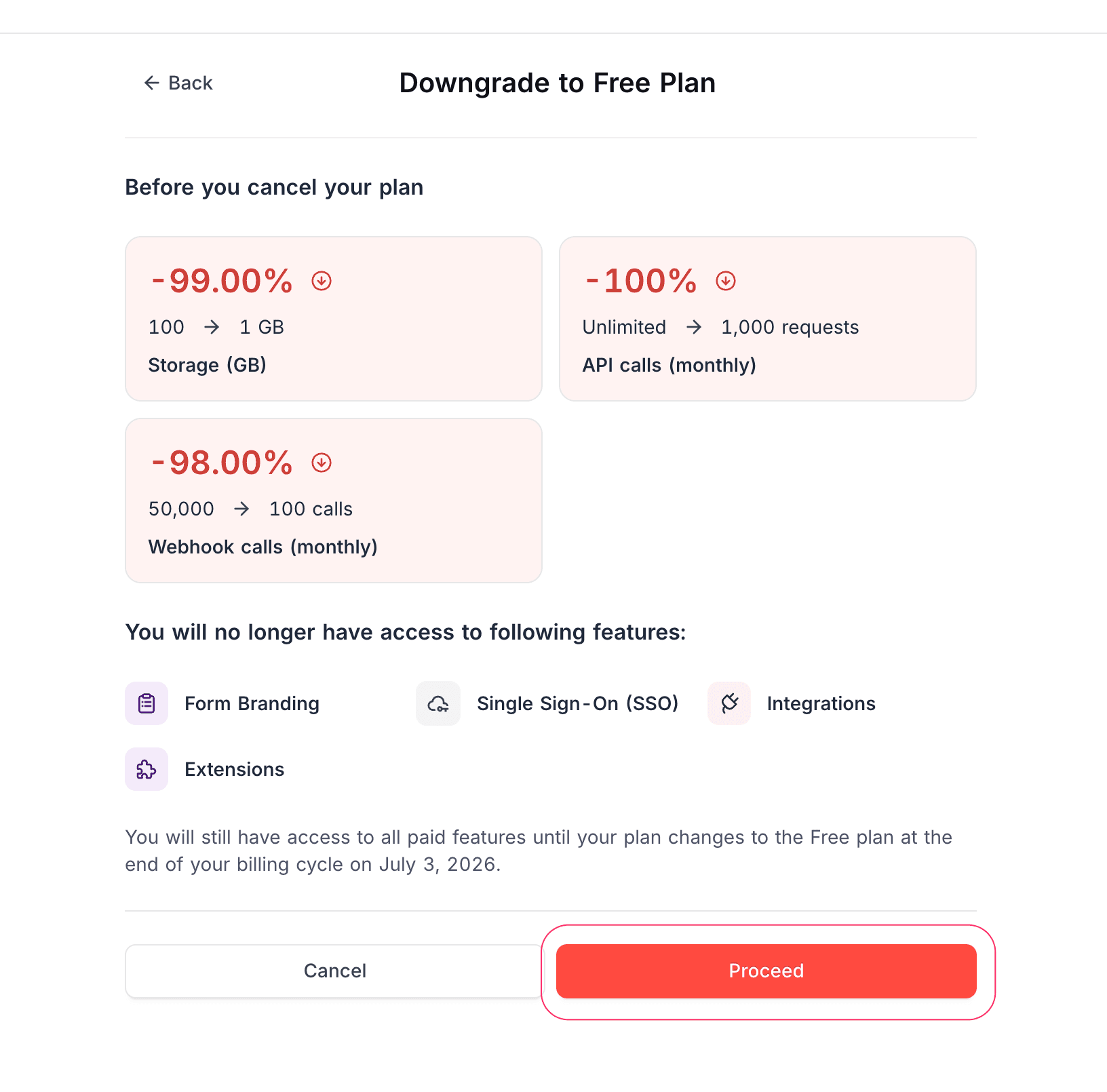Click the back arrow icon
Image resolution: width=1107 pixels, height=1092 pixels.
(151, 83)
